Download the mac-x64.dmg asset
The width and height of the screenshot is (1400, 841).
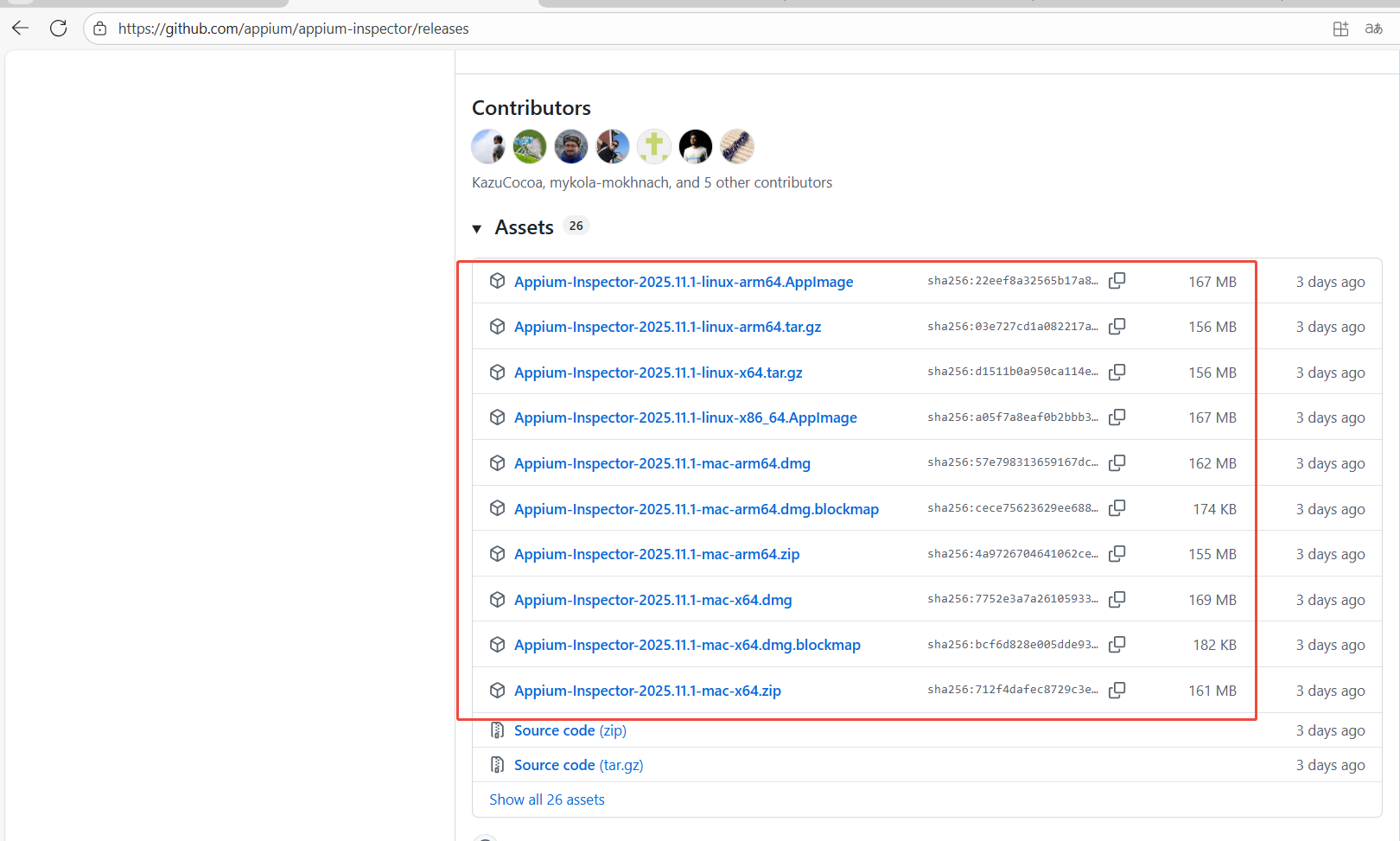tap(653, 600)
